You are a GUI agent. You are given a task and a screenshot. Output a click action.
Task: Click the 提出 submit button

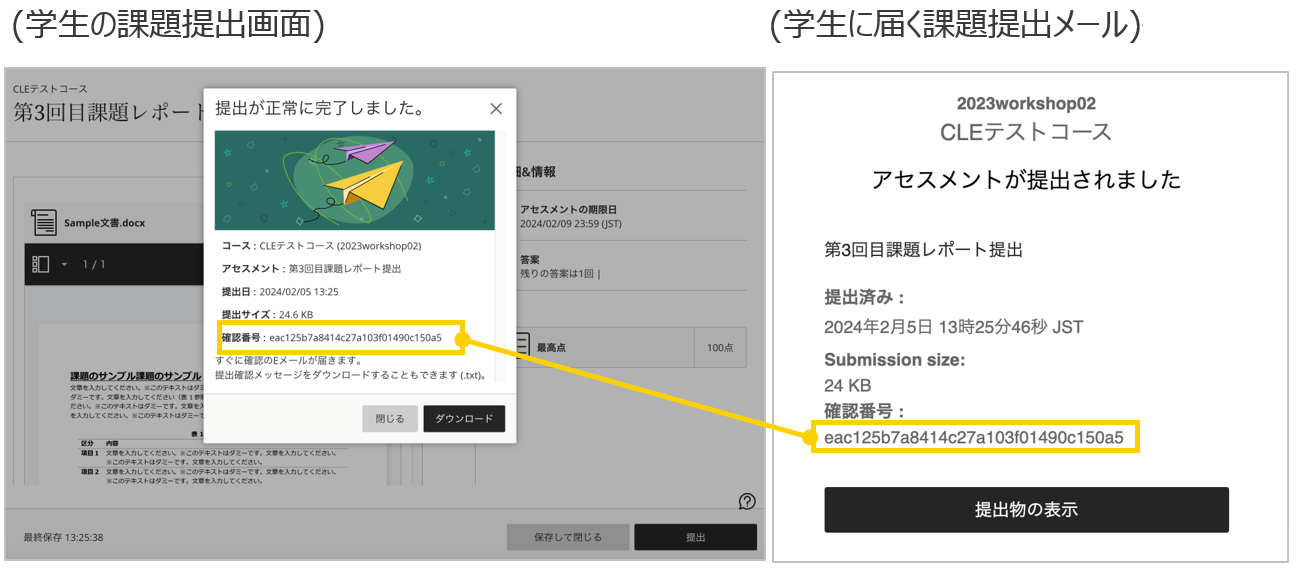coord(695,537)
